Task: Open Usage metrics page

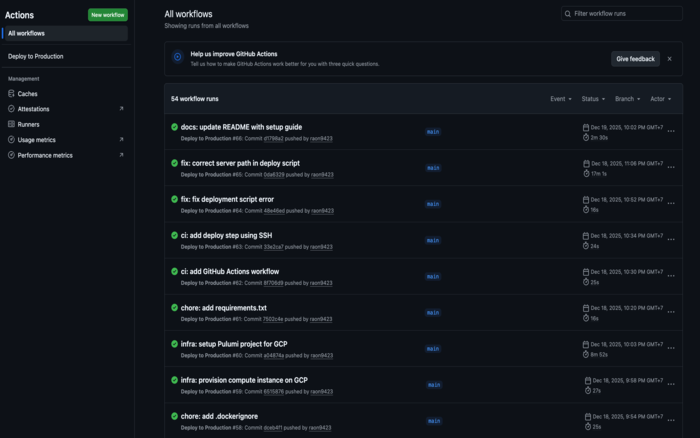Action: 37,140
